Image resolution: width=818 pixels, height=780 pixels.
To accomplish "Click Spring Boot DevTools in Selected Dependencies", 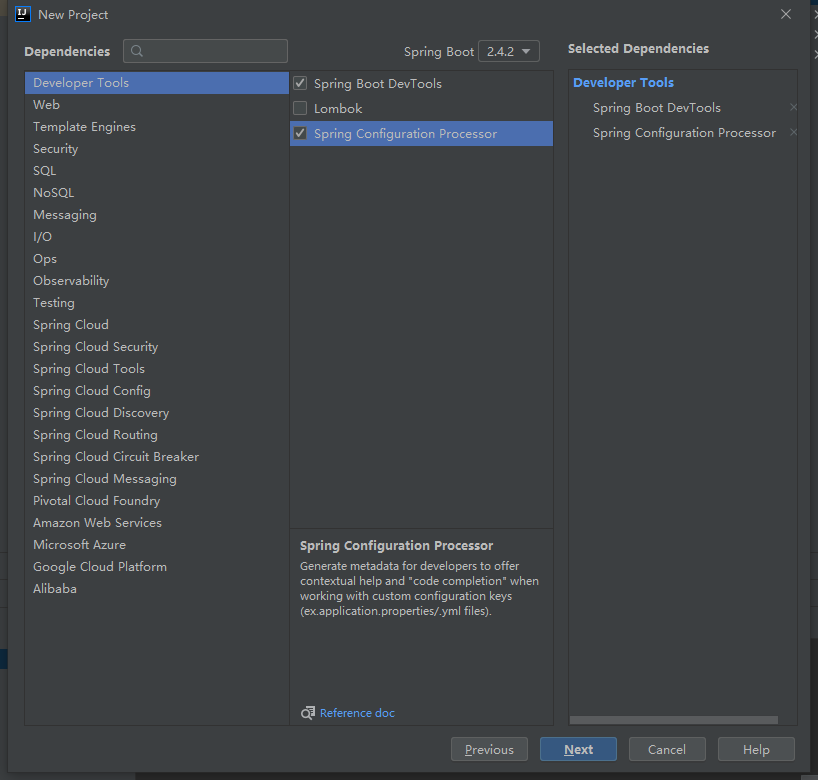I will point(657,107).
